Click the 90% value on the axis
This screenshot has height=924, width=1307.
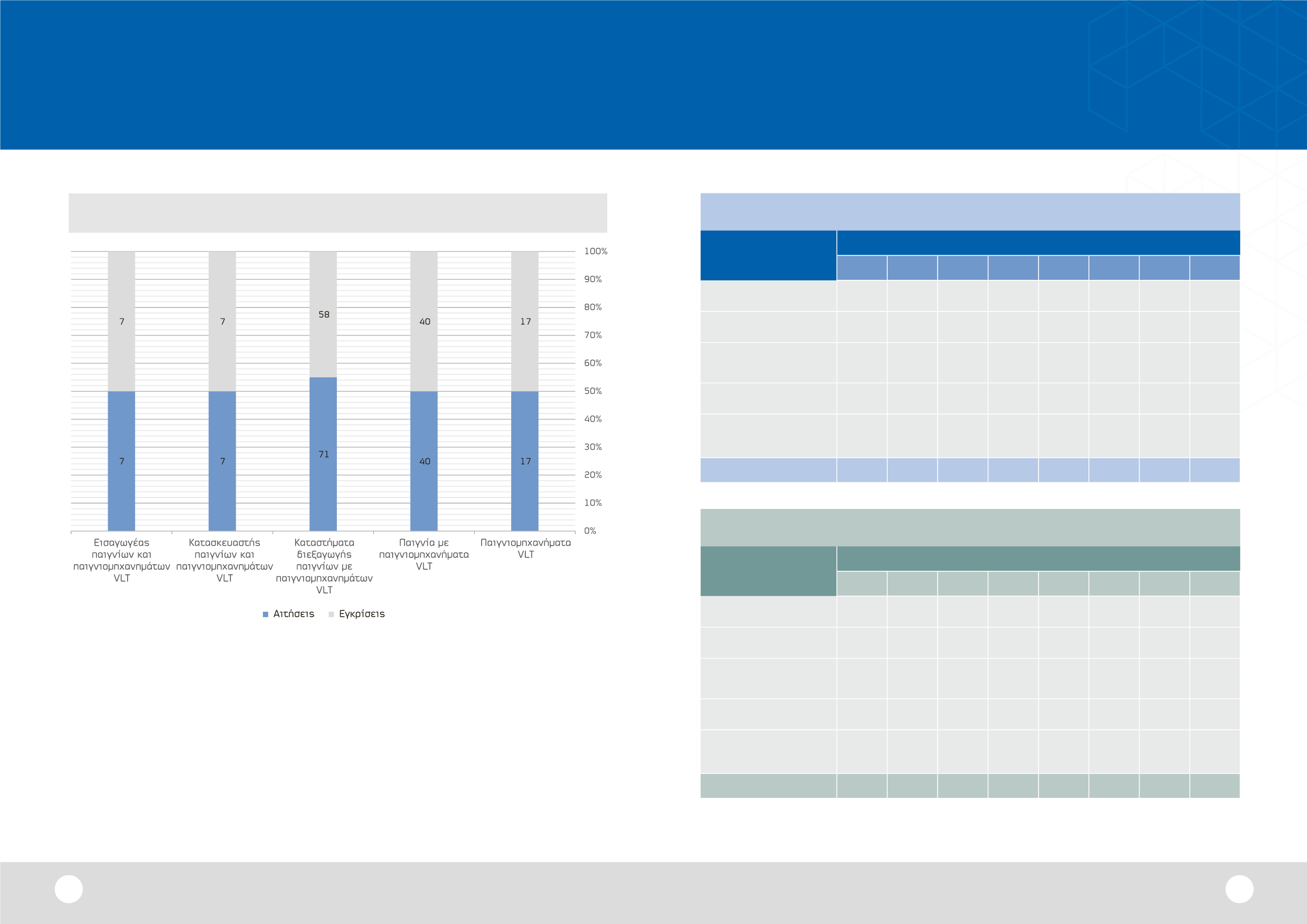[593, 279]
